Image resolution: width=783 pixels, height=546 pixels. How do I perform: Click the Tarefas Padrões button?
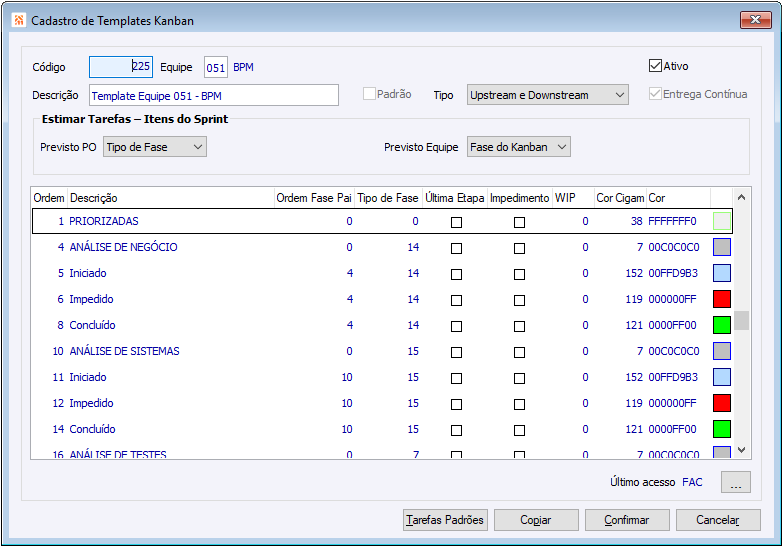445,520
